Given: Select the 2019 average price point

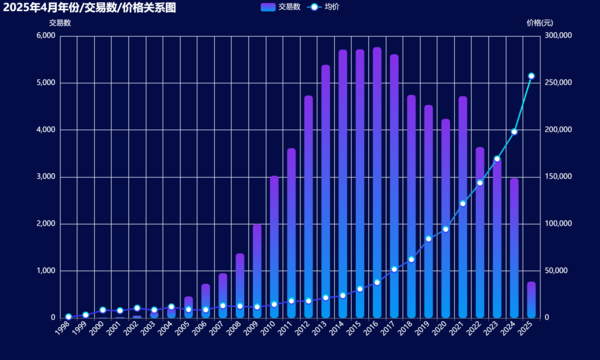Looking at the screenshot, I should (429, 239).
